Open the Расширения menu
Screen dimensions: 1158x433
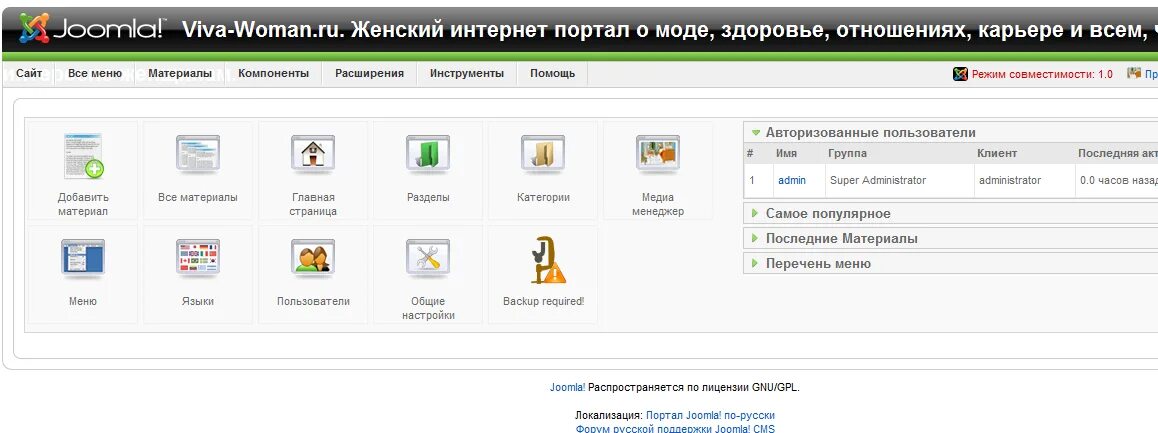[x=369, y=73]
